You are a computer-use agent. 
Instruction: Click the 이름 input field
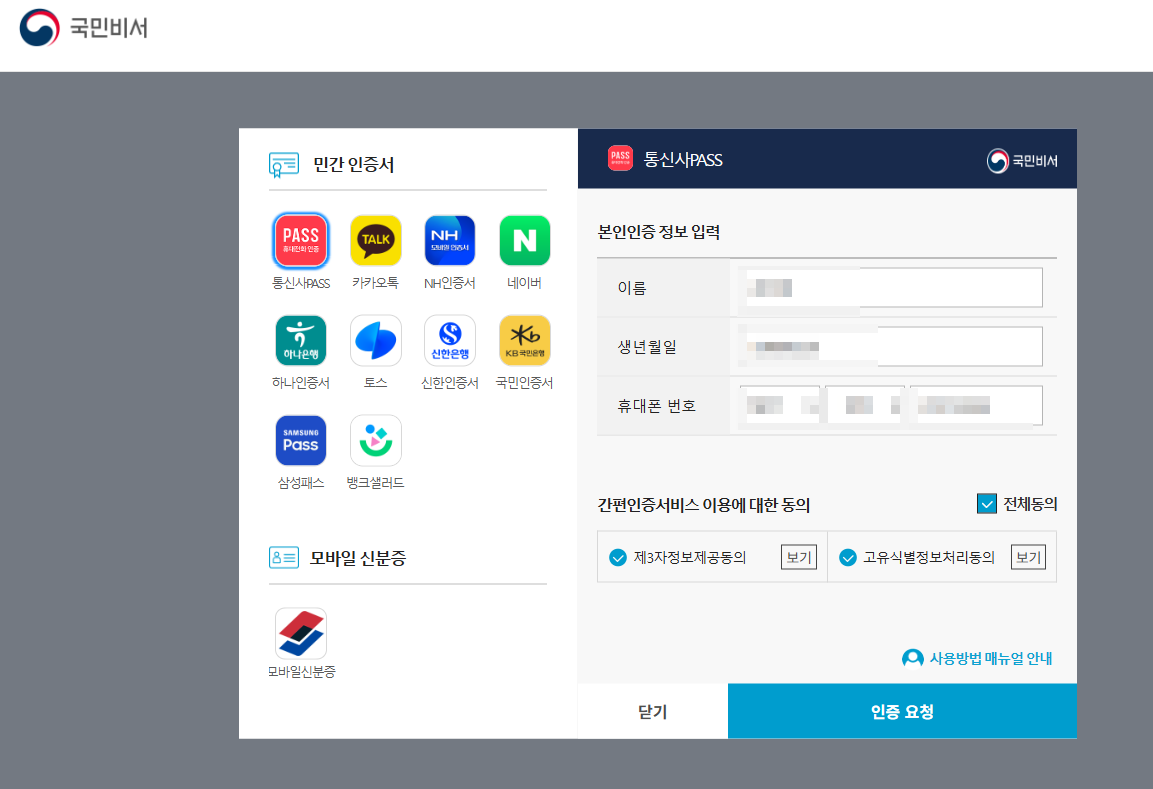coord(890,288)
